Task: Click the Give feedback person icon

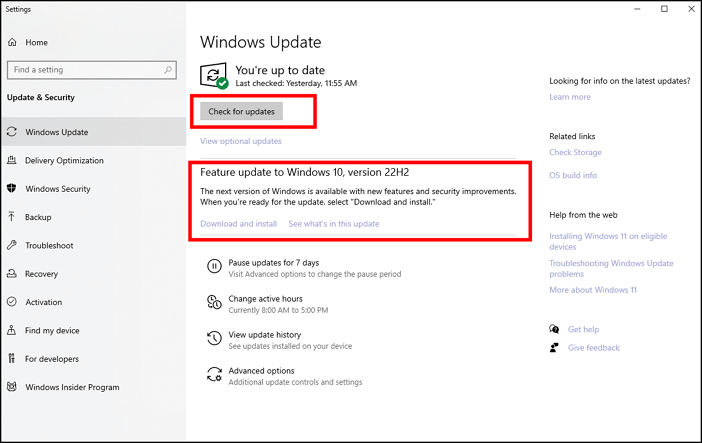Action: pyautogui.click(x=554, y=348)
